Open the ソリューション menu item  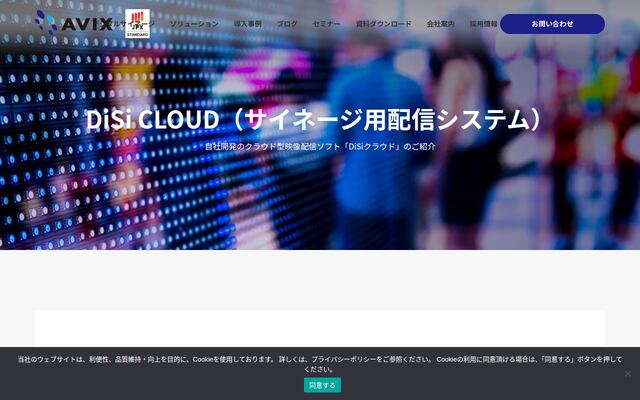tap(194, 24)
